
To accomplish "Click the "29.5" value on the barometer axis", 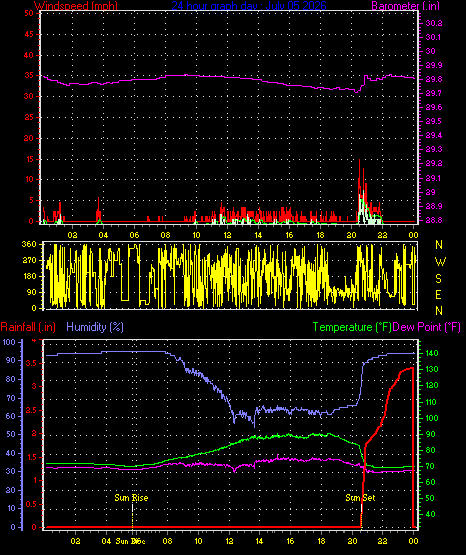I will 434,121.
